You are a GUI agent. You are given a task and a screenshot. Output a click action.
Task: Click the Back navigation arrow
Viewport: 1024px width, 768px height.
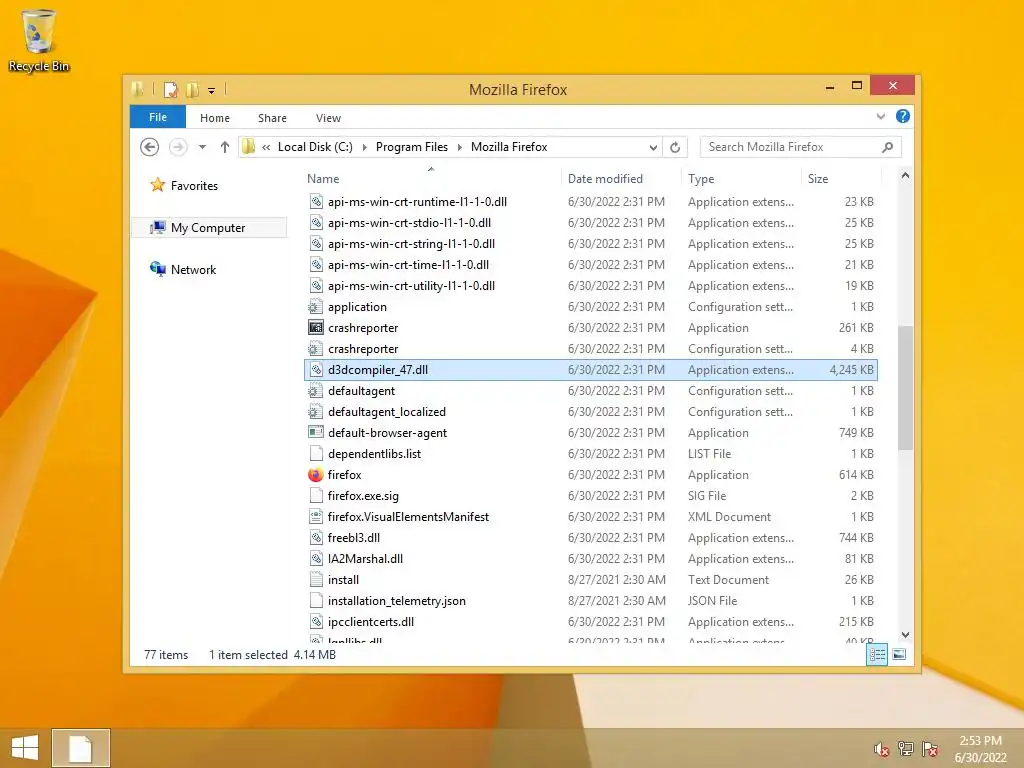150,147
